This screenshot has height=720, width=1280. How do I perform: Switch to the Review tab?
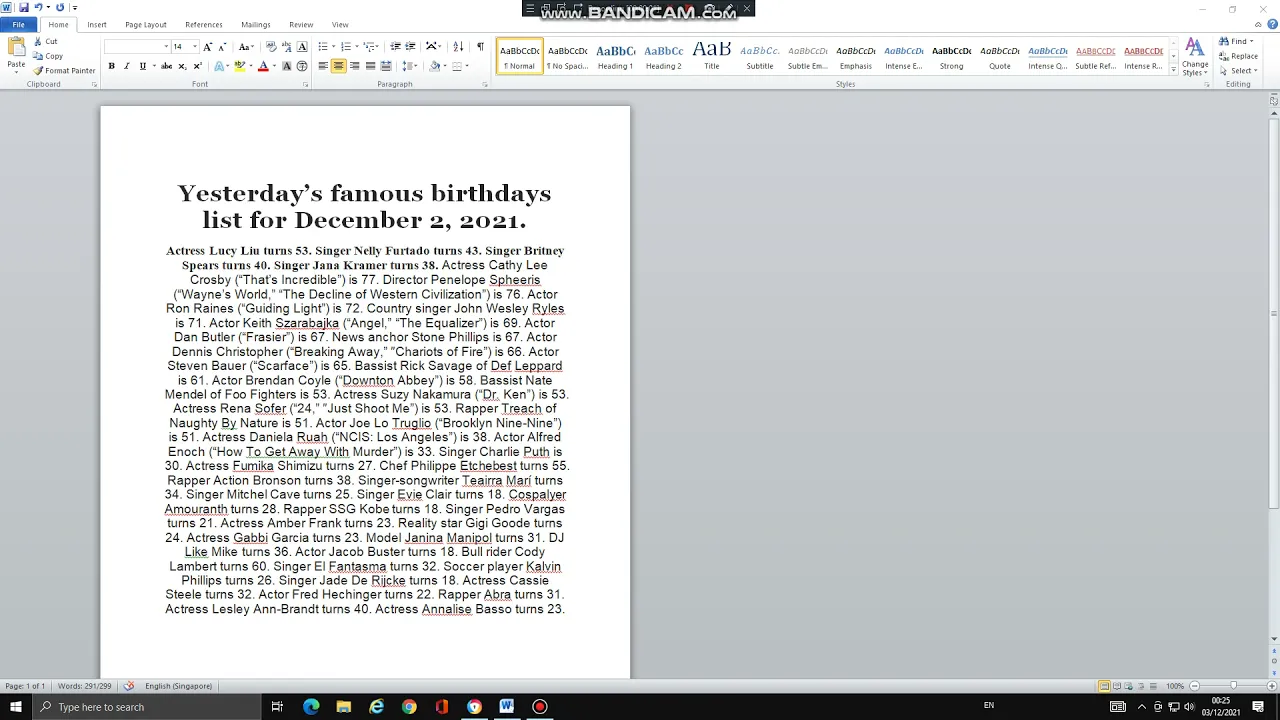pos(301,24)
